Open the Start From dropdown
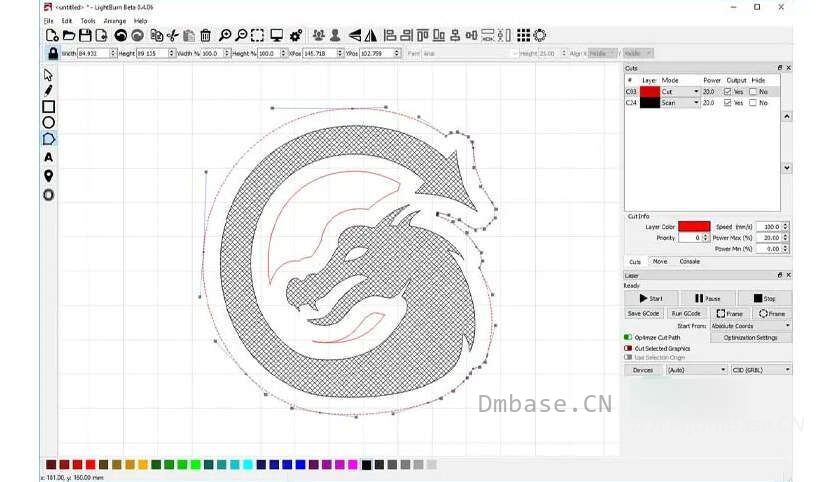833x482 pixels. tap(751, 326)
